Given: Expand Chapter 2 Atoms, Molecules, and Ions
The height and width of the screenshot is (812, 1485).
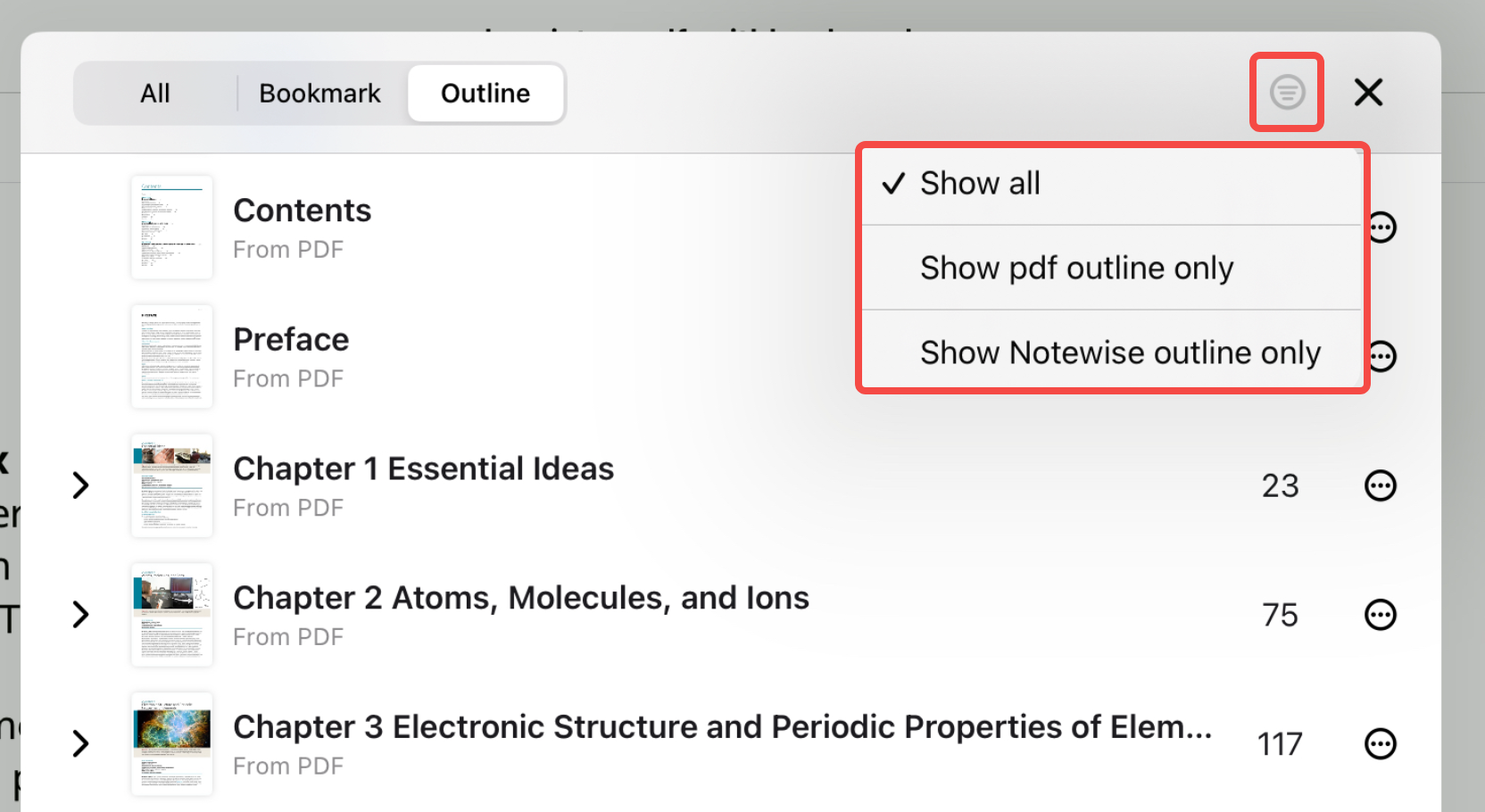Looking at the screenshot, I should (80, 615).
